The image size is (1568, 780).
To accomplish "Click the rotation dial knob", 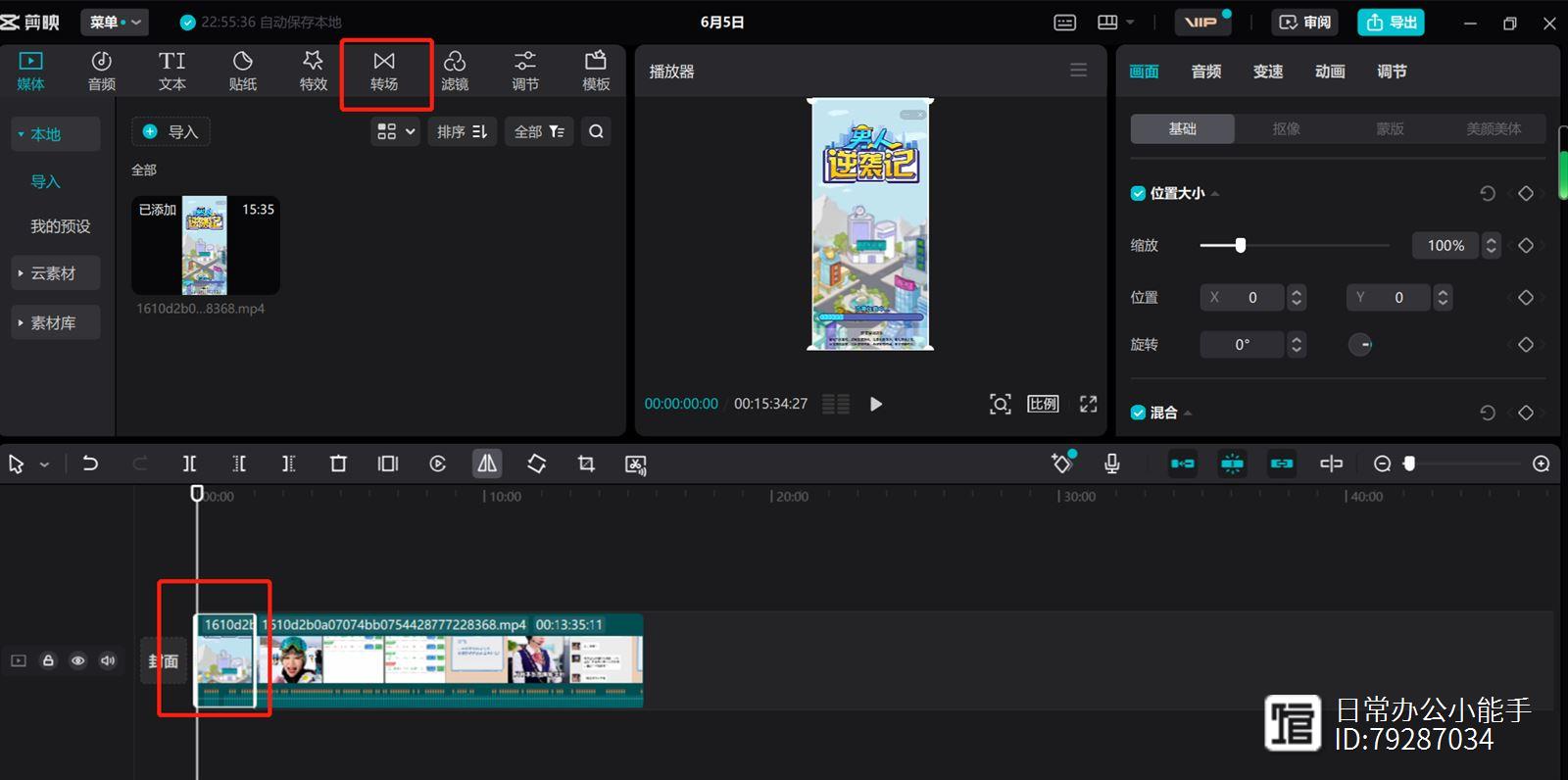I will 1360,344.
